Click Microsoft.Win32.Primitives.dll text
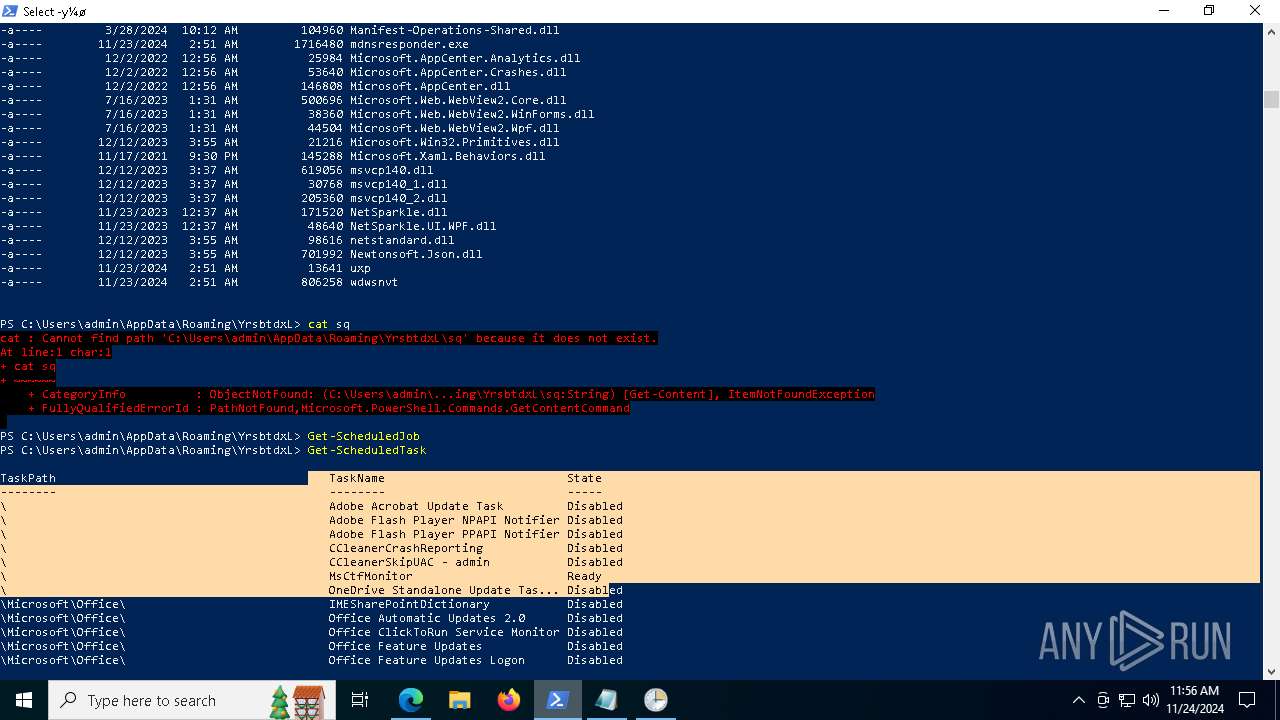The width and height of the screenshot is (1280, 720). click(454, 142)
